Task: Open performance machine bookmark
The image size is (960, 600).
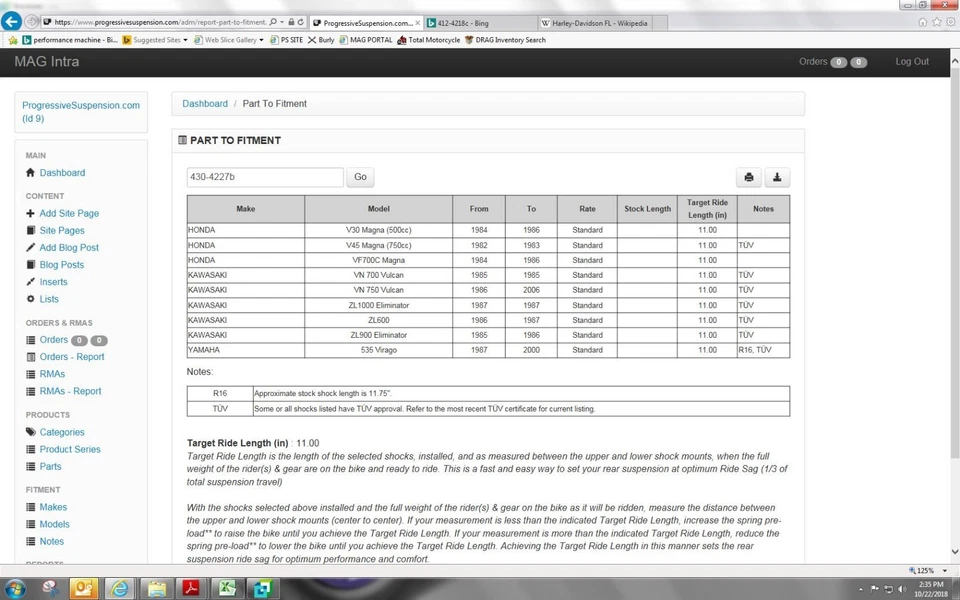Action: coord(70,40)
